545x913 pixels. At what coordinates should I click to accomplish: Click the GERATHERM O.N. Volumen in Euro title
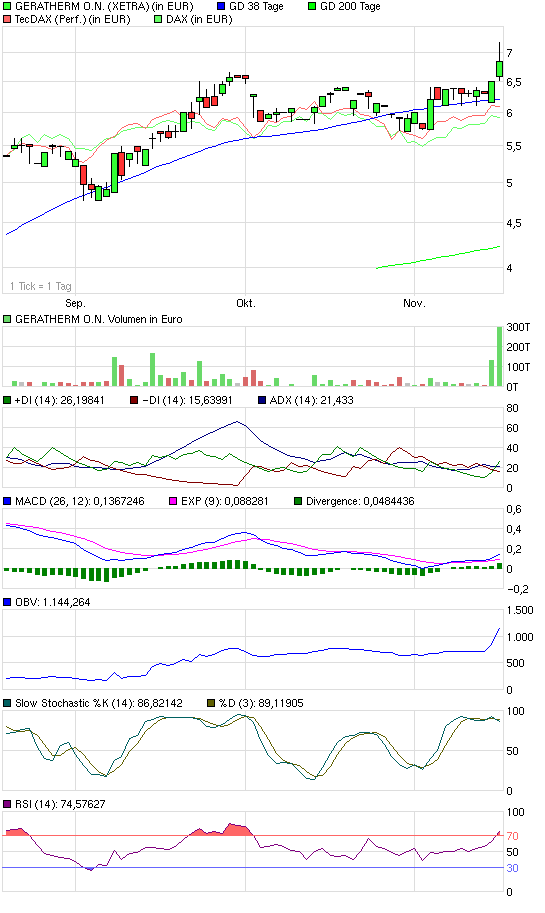point(98,319)
